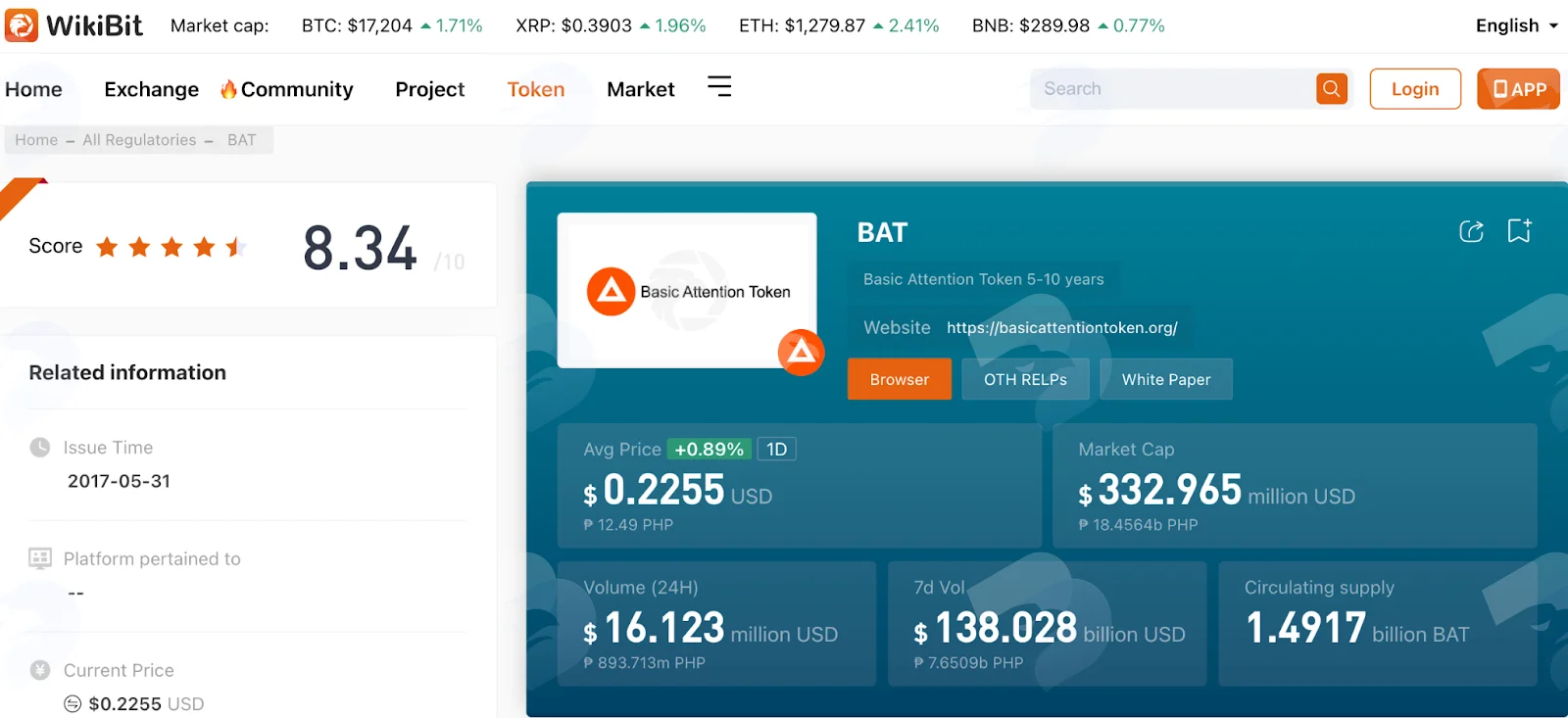Click the orange APP button
This screenshot has width=1568, height=718.
(x=1518, y=89)
